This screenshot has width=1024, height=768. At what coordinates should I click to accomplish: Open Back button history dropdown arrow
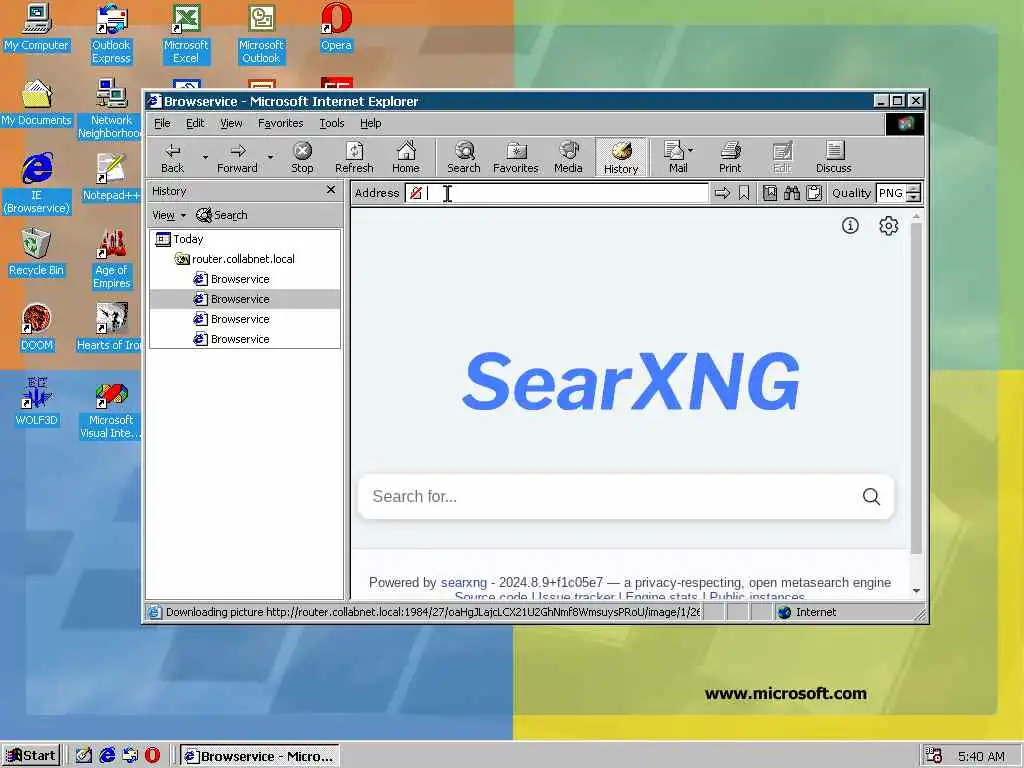pos(205,157)
